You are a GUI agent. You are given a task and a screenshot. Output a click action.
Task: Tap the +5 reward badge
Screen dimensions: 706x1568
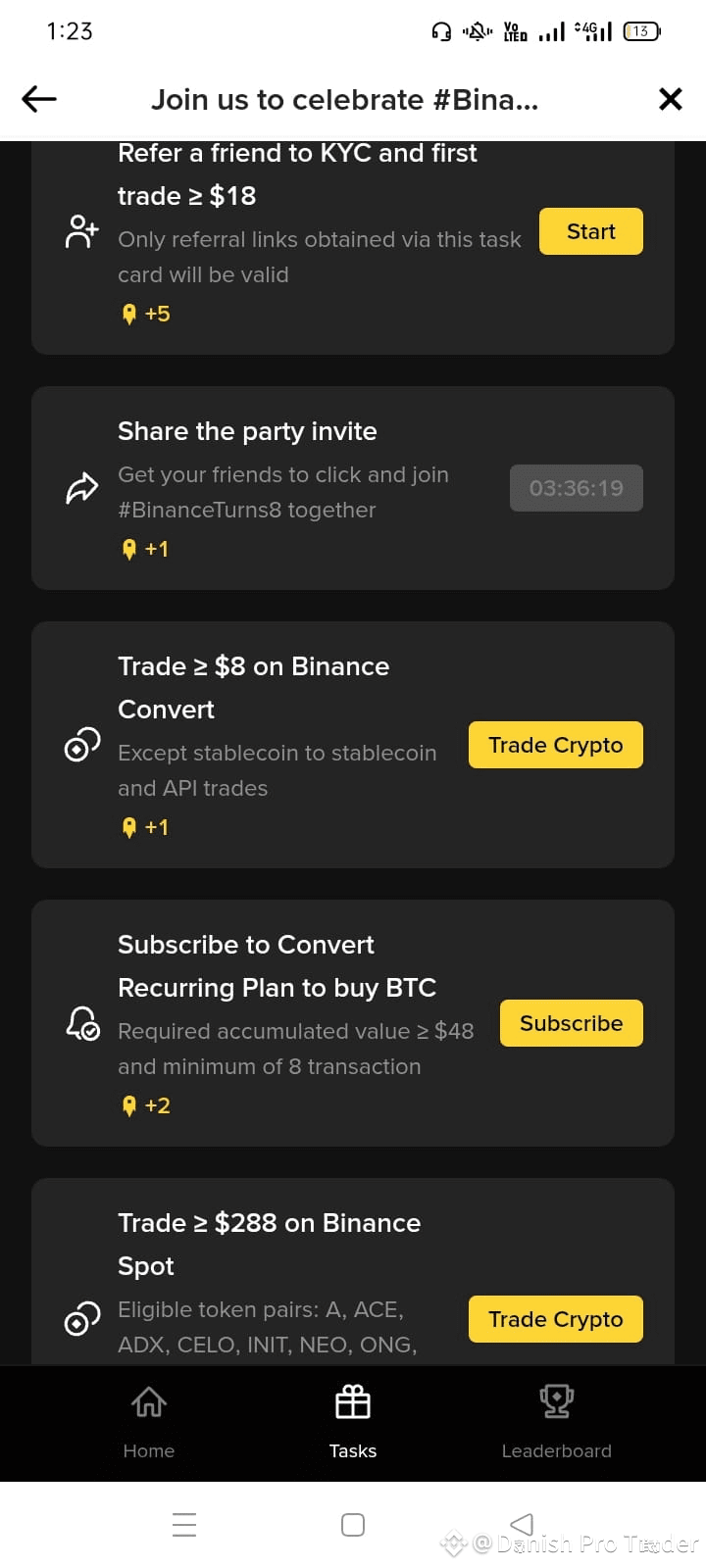coord(145,314)
